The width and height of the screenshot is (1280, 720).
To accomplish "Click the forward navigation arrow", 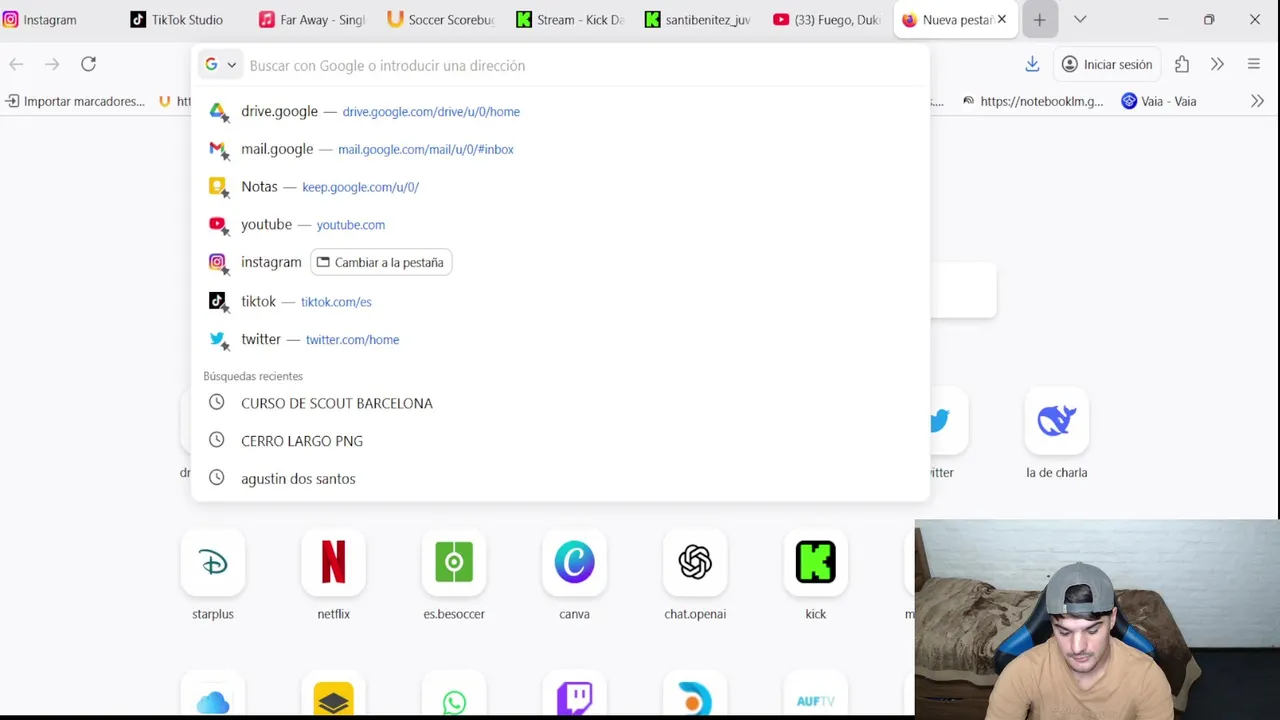I will pos(52,64).
